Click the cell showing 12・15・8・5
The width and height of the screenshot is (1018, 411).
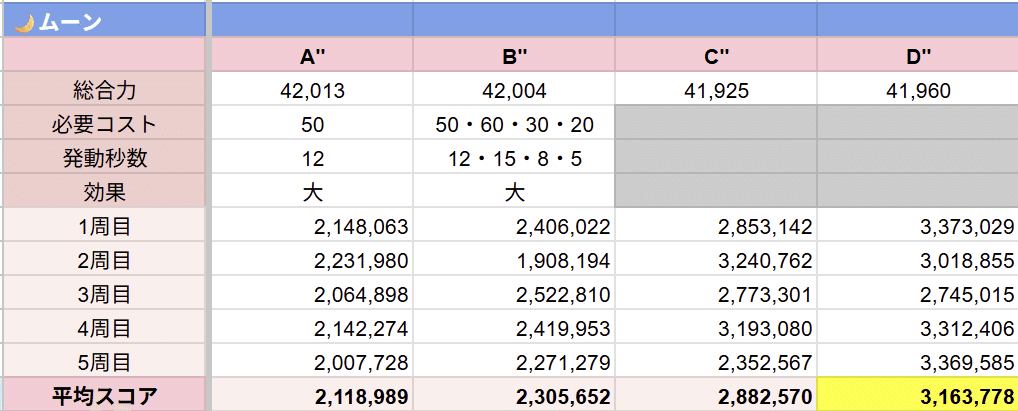coord(514,158)
